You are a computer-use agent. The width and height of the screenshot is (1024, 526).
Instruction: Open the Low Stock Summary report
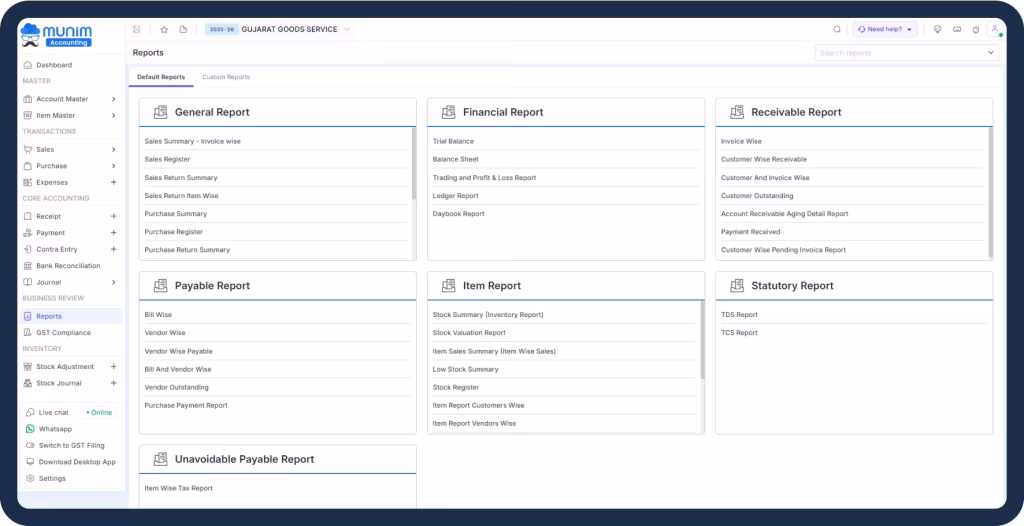(x=466, y=369)
